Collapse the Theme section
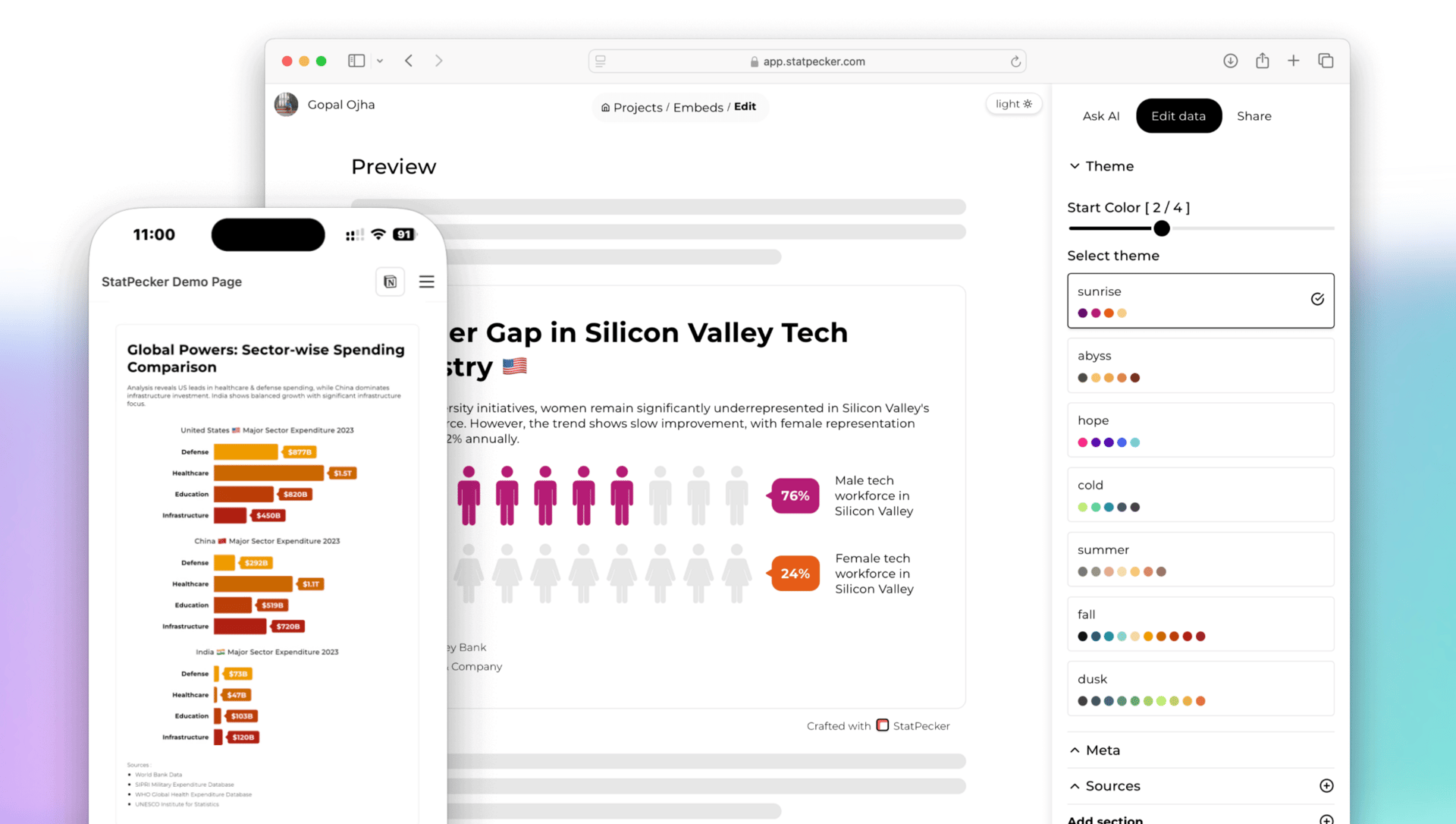The height and width of the screenshot is (824, 1456). (x=1102, y=166)
